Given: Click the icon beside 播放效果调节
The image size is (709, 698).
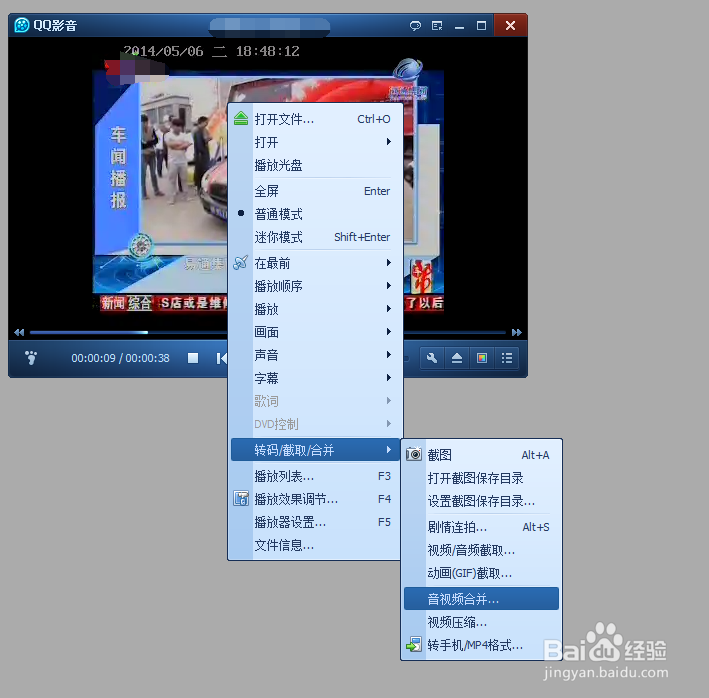Looking at the screenshot, I should pyautogui.click(x=241, y=499).
